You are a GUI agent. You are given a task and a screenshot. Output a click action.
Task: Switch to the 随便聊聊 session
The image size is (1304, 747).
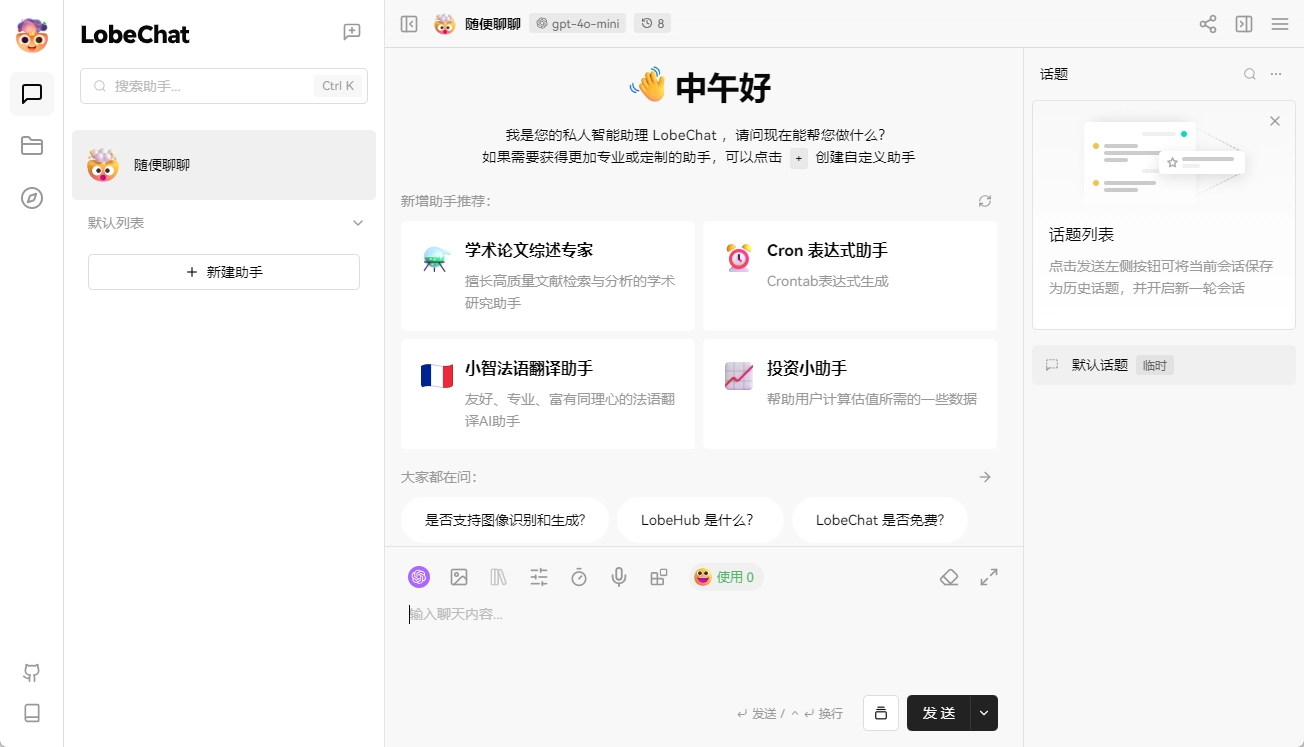[x=223, y=164]
